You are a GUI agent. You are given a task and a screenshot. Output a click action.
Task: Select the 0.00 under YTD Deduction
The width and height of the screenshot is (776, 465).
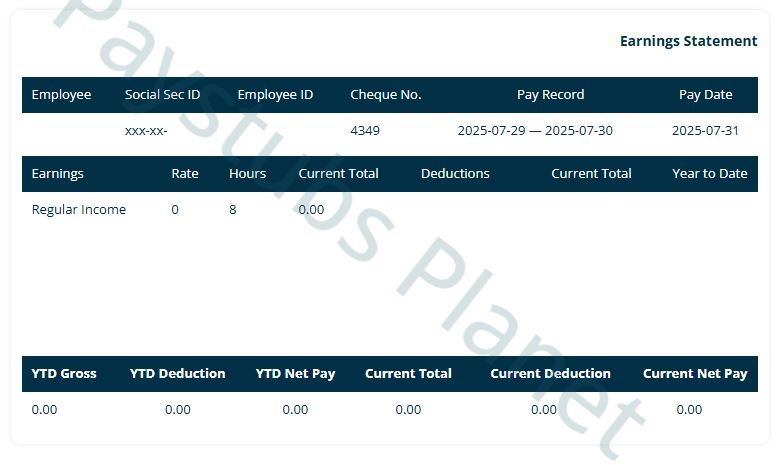click(178, 410)
